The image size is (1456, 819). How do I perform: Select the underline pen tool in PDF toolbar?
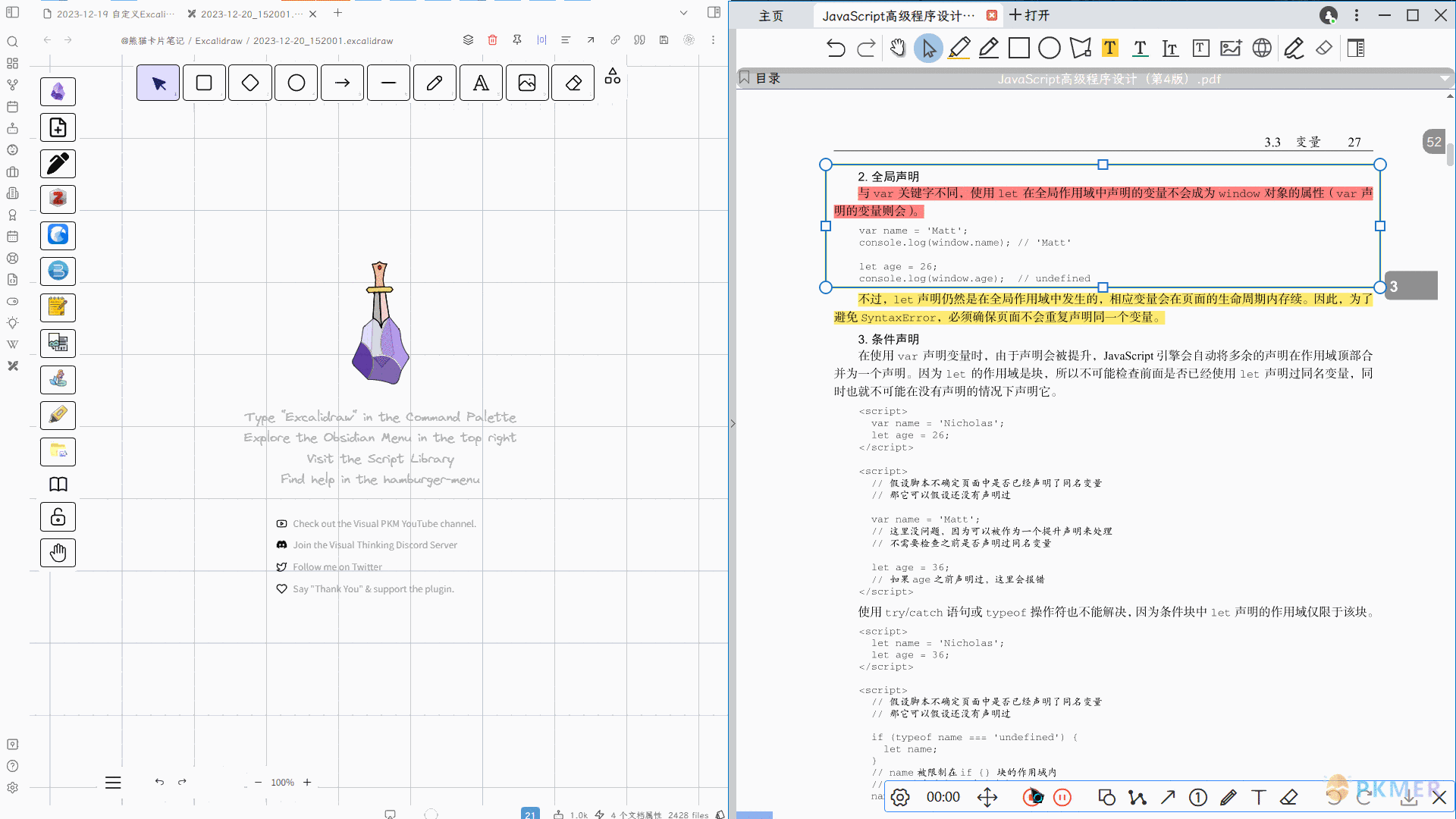989,49
